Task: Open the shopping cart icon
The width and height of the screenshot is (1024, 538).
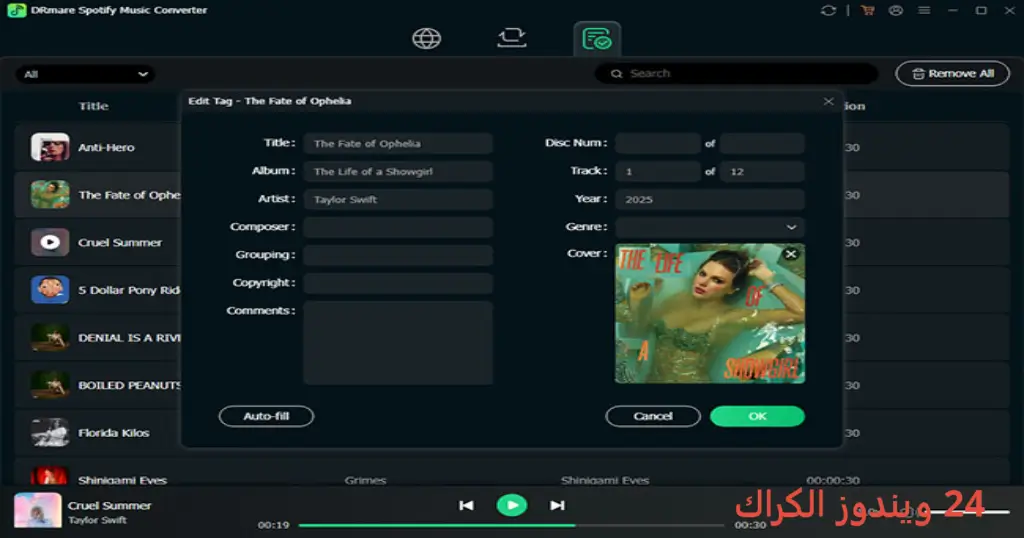Action: click(x=867, y=10)
